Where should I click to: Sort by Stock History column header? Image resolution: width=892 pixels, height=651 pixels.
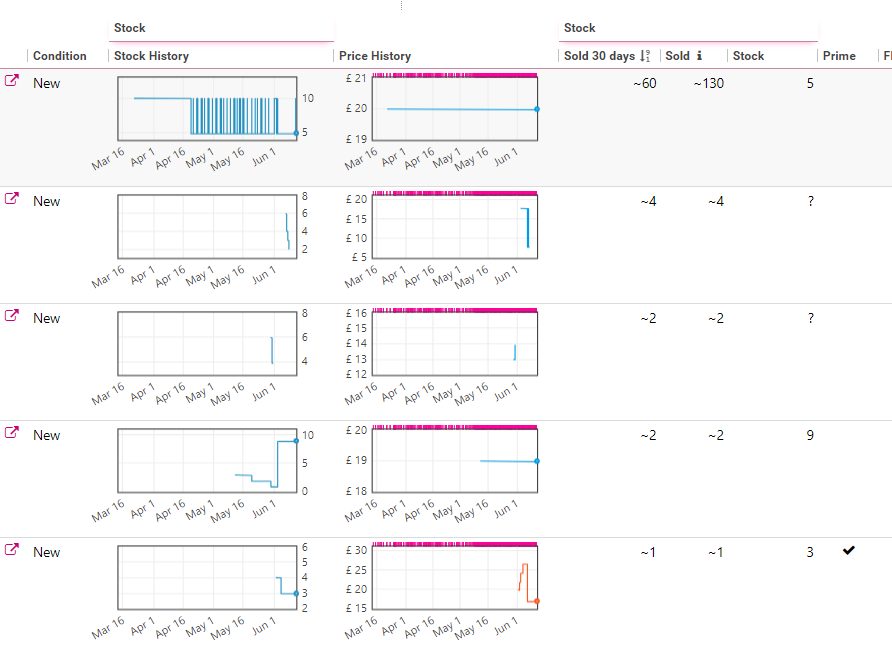151,56
